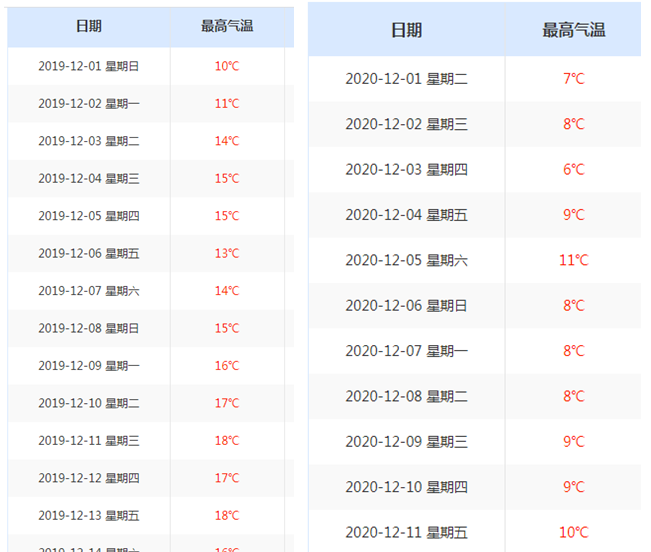Click the 17℃ value for 2019-12-10
This screenshot has height=552, width=651.
click(227, 403)
